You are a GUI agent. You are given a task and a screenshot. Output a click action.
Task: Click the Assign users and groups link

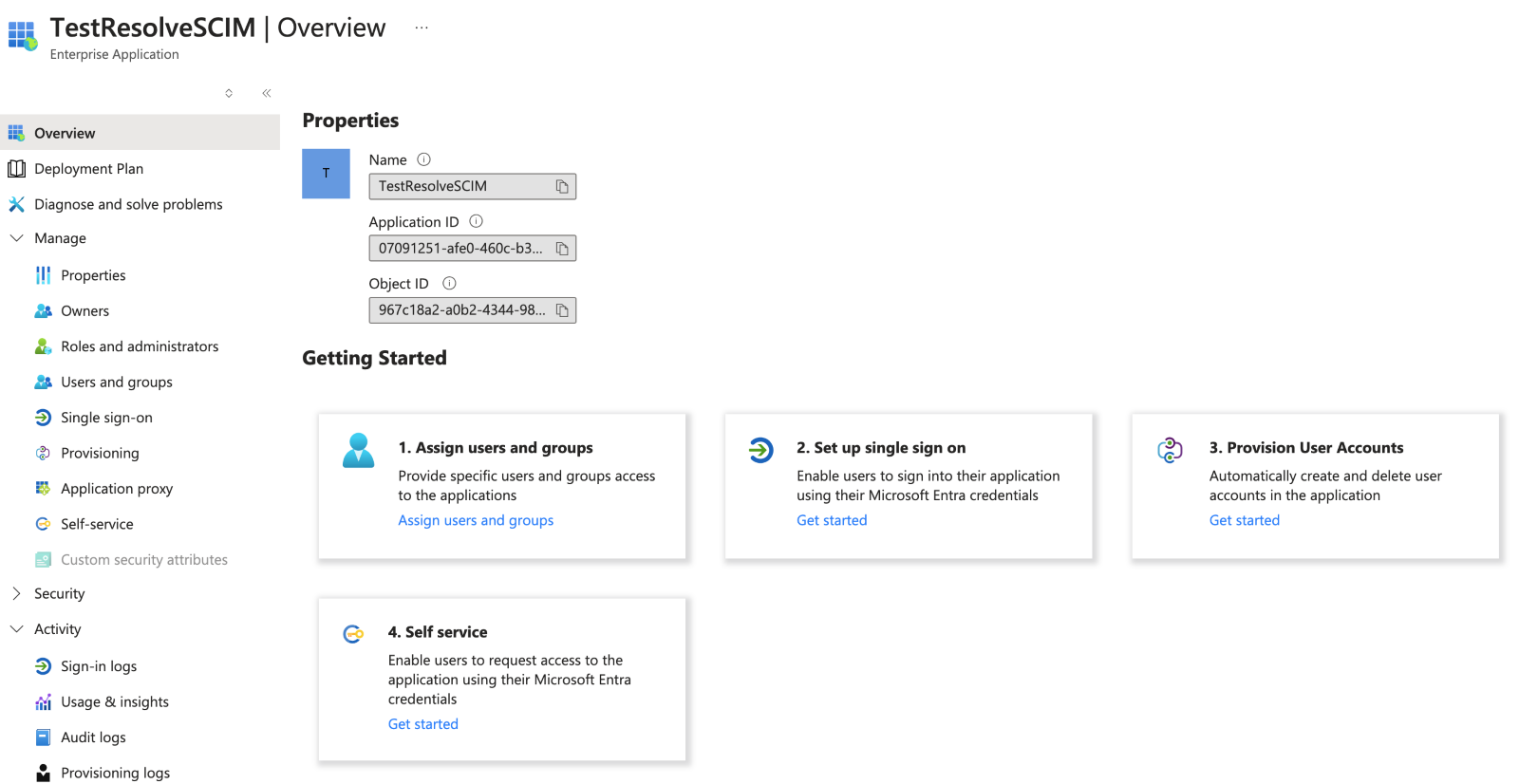476,520
